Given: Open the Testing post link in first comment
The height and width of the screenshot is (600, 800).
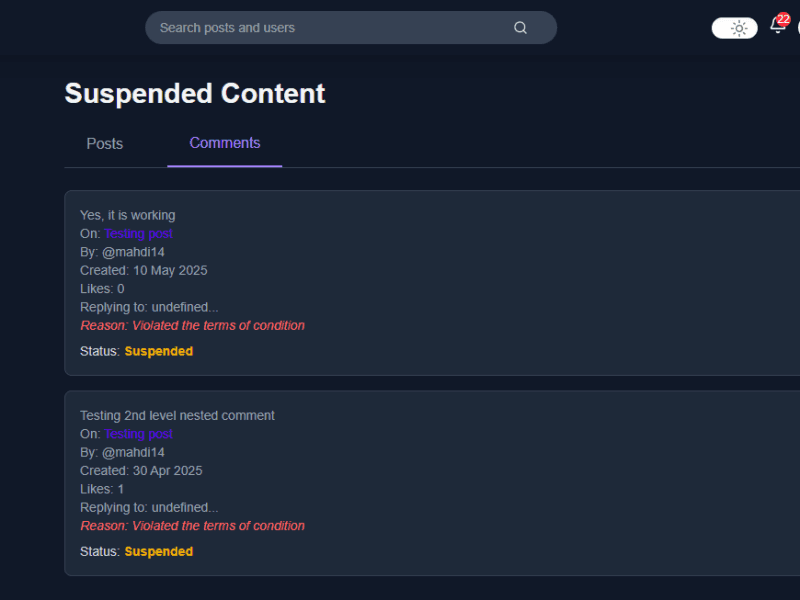Looking at the screenshot, I should (x=138, y=233).
